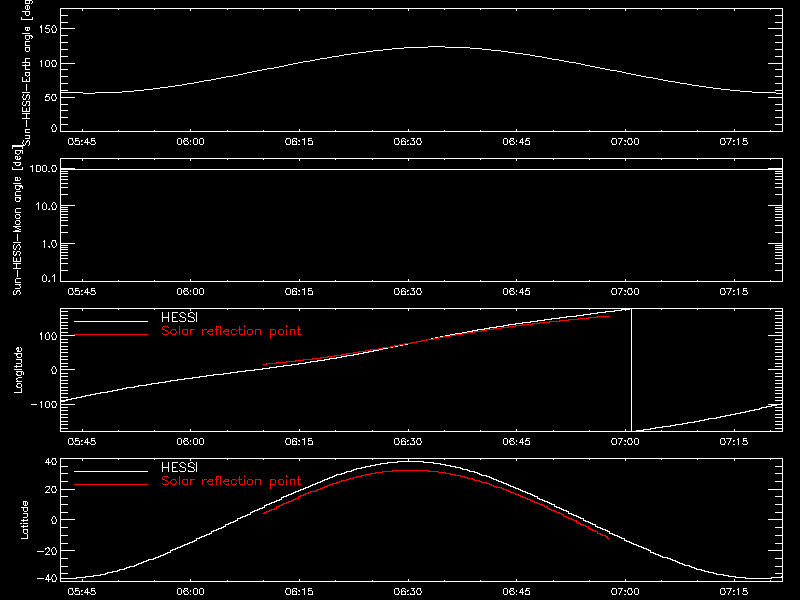
Task: Select the 06:15 label under Earth angle plot
Action: click(x=299, y=142)
